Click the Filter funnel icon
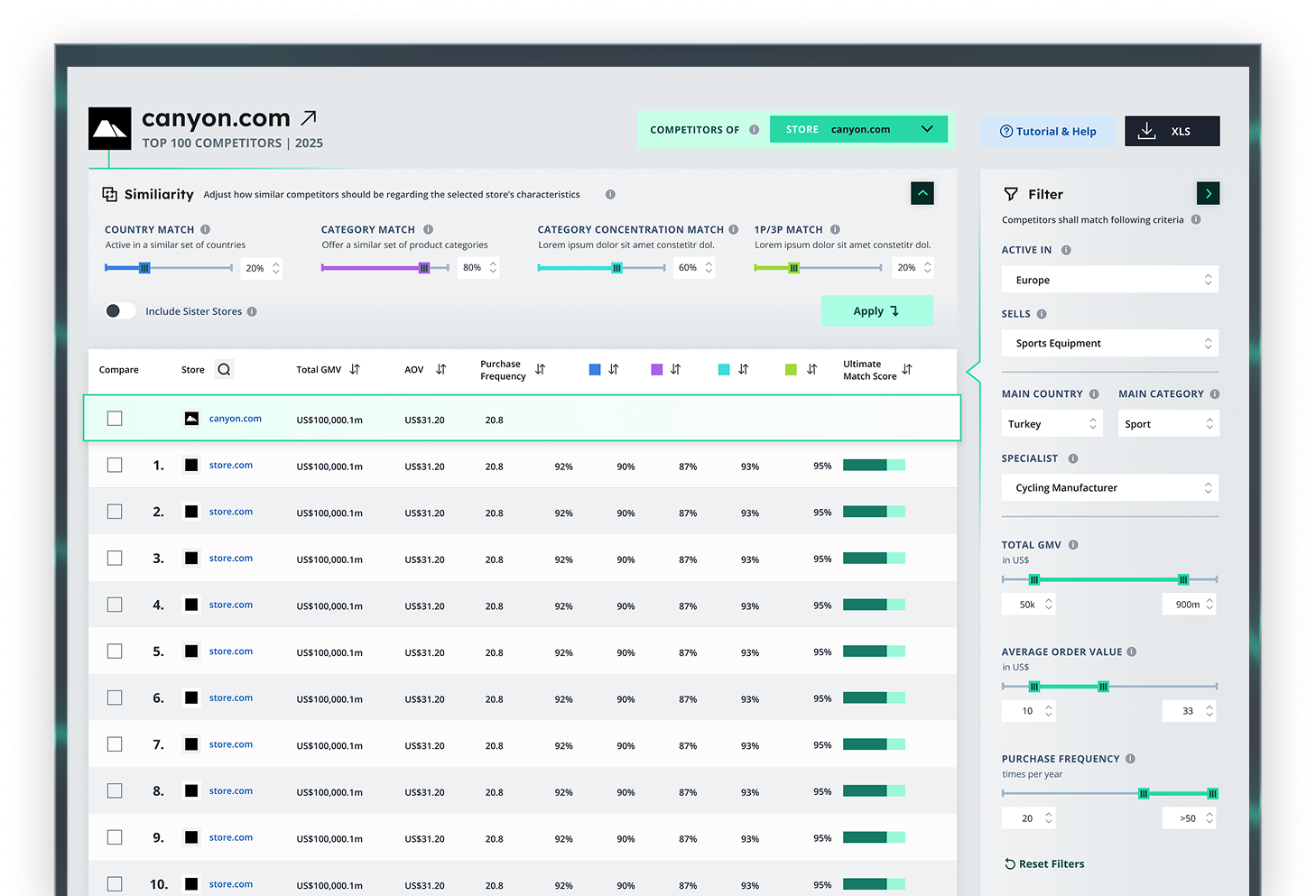The height and width of the screenshot is (896, 1316). (x=1011, y=194)
